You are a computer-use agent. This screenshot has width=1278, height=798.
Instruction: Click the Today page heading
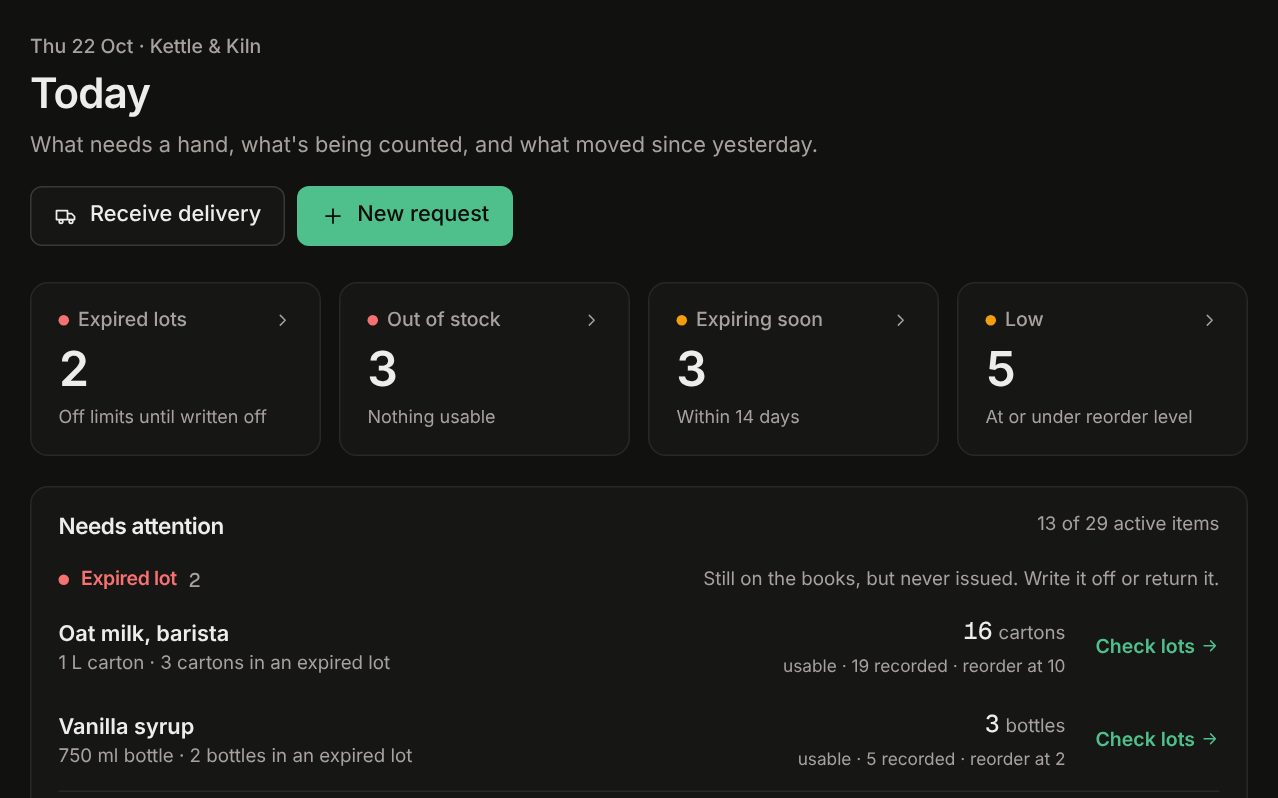pyautogui.click(x=90, y=93)
